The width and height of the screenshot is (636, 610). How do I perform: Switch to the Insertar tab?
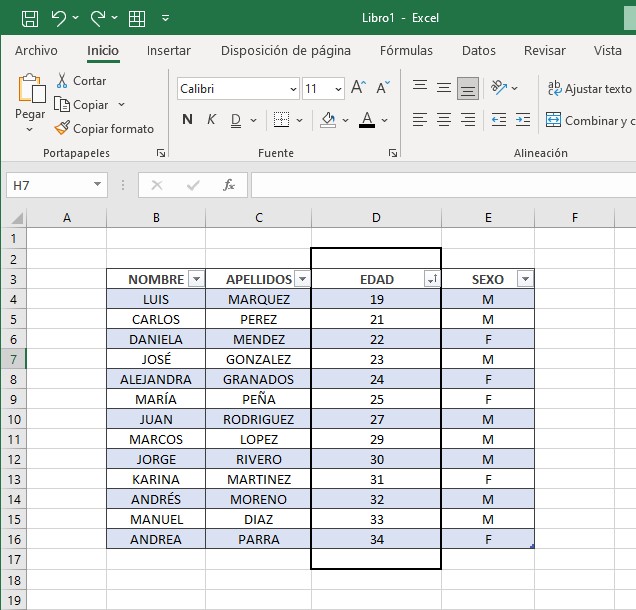(x=169, y=51)
